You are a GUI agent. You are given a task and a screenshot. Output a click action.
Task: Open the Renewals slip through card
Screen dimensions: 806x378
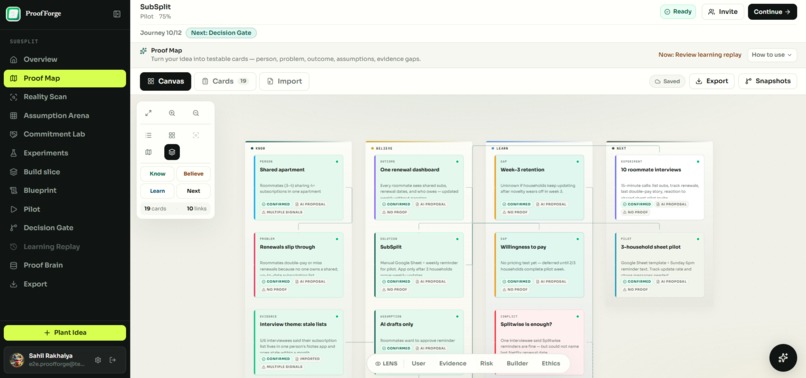(299, 265)
